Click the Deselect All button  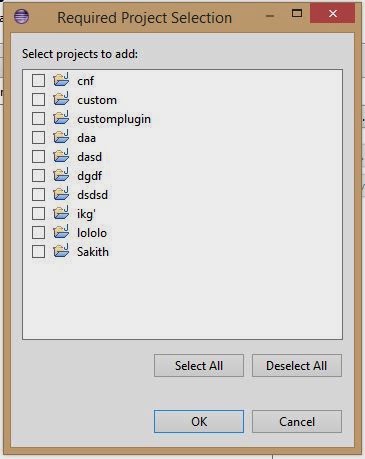[x=297, y=366]
